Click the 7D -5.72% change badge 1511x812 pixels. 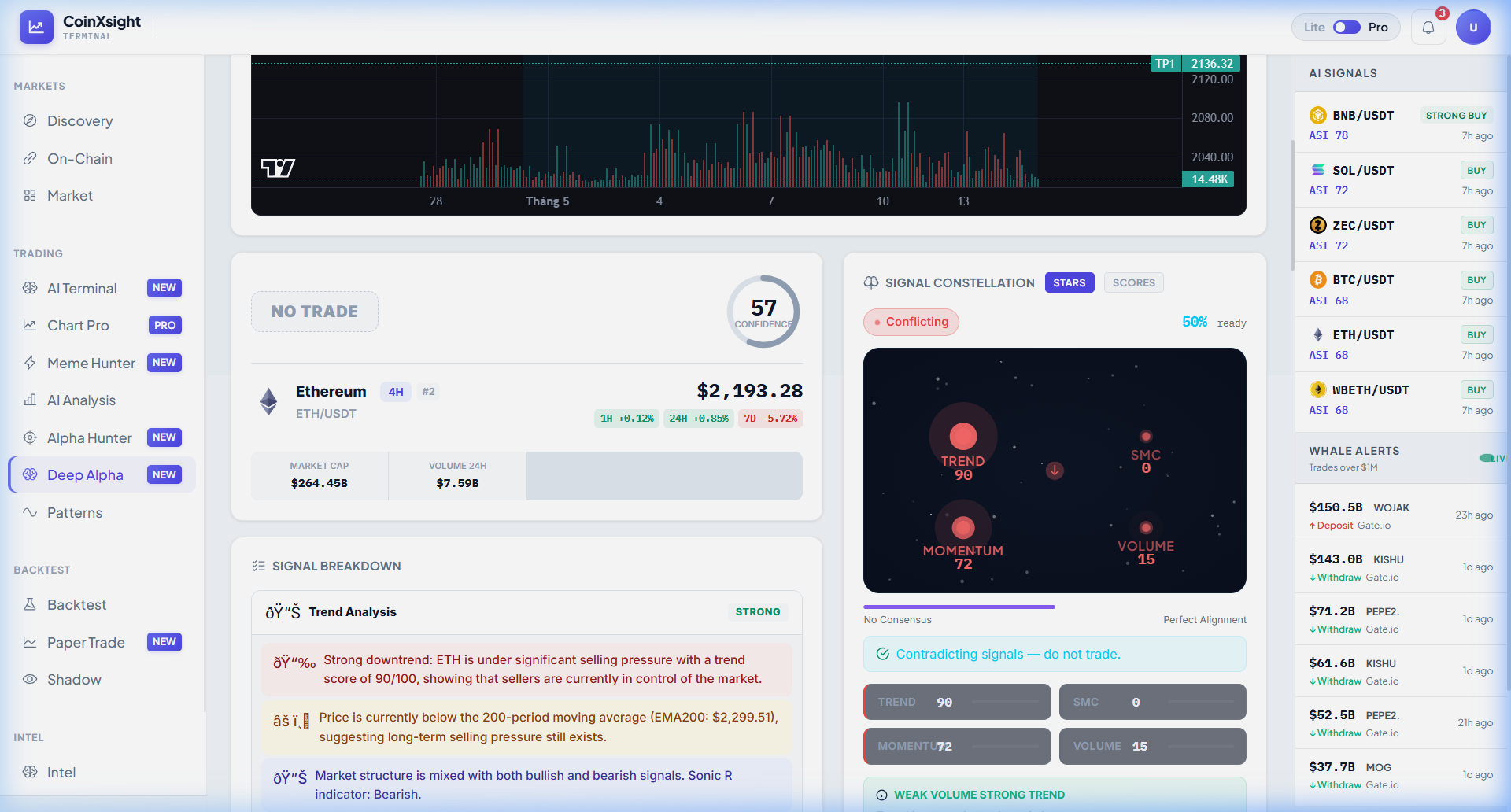770,419
